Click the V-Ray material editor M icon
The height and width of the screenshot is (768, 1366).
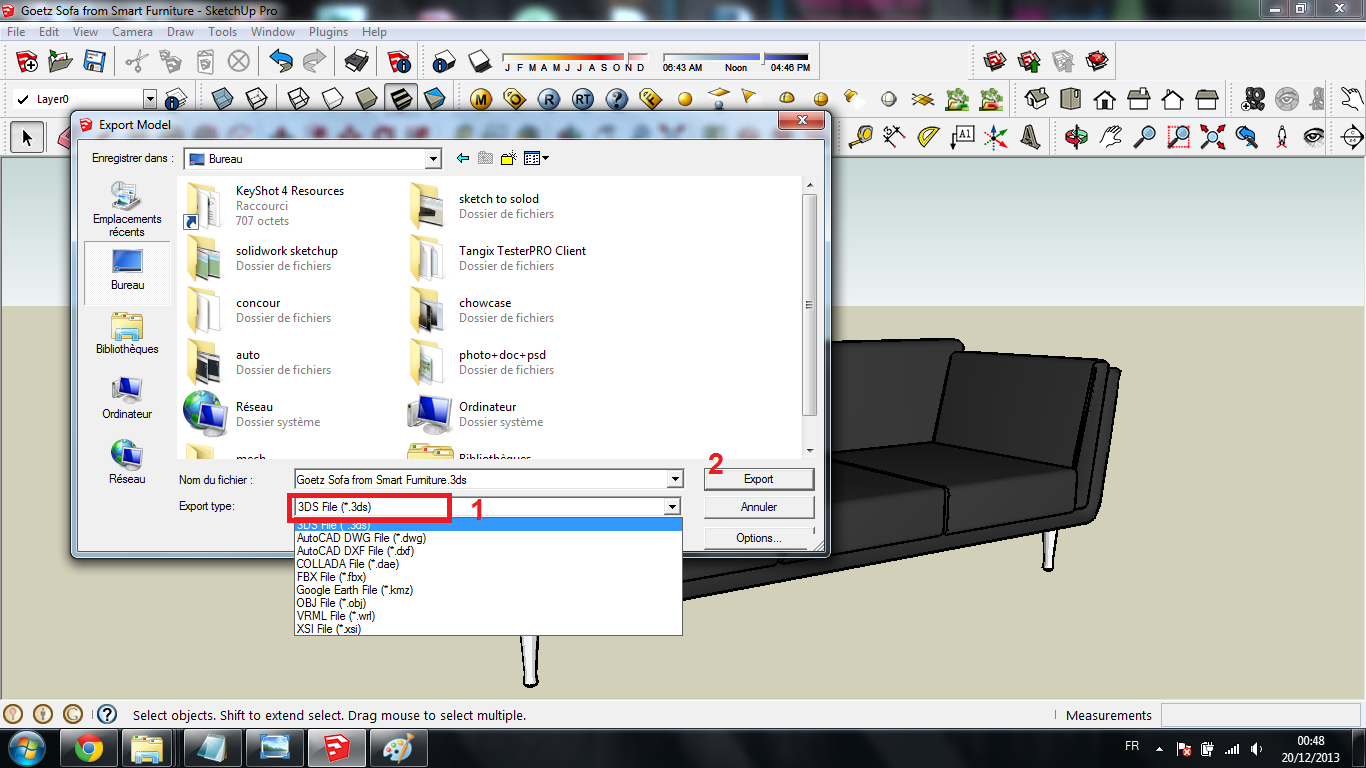pyautogui.click(x=481, y=99)
